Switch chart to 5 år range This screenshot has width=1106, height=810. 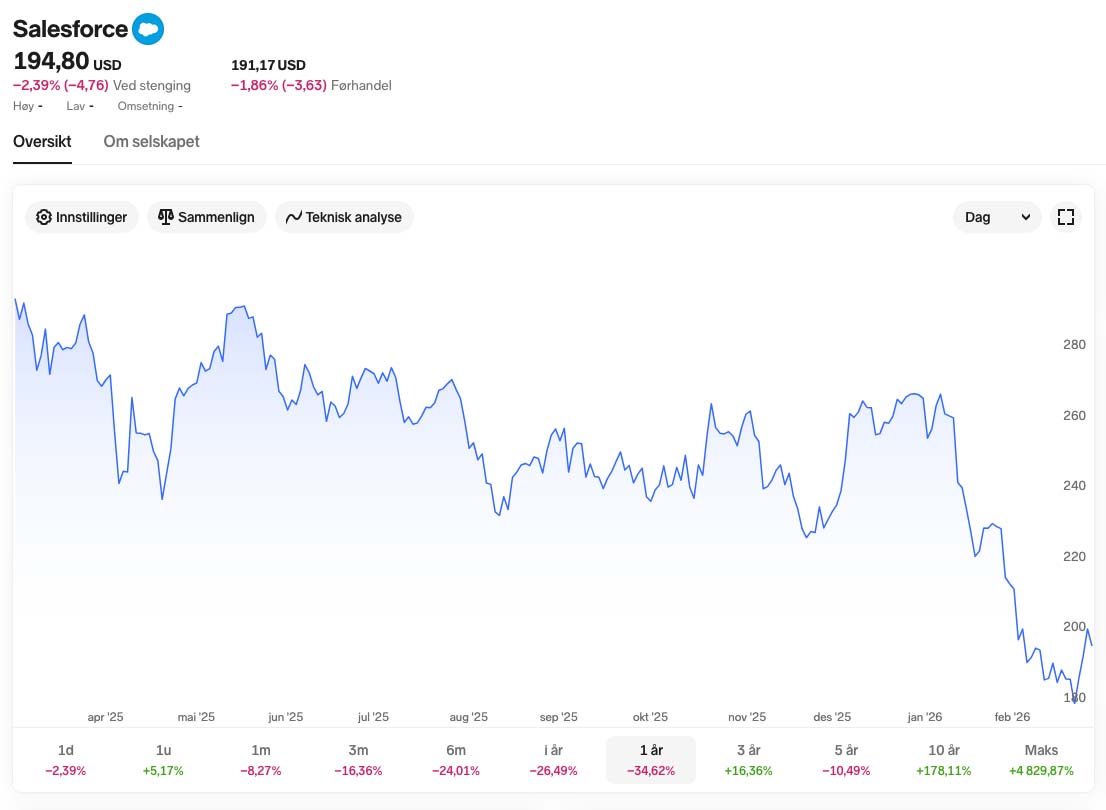point(845,760)
